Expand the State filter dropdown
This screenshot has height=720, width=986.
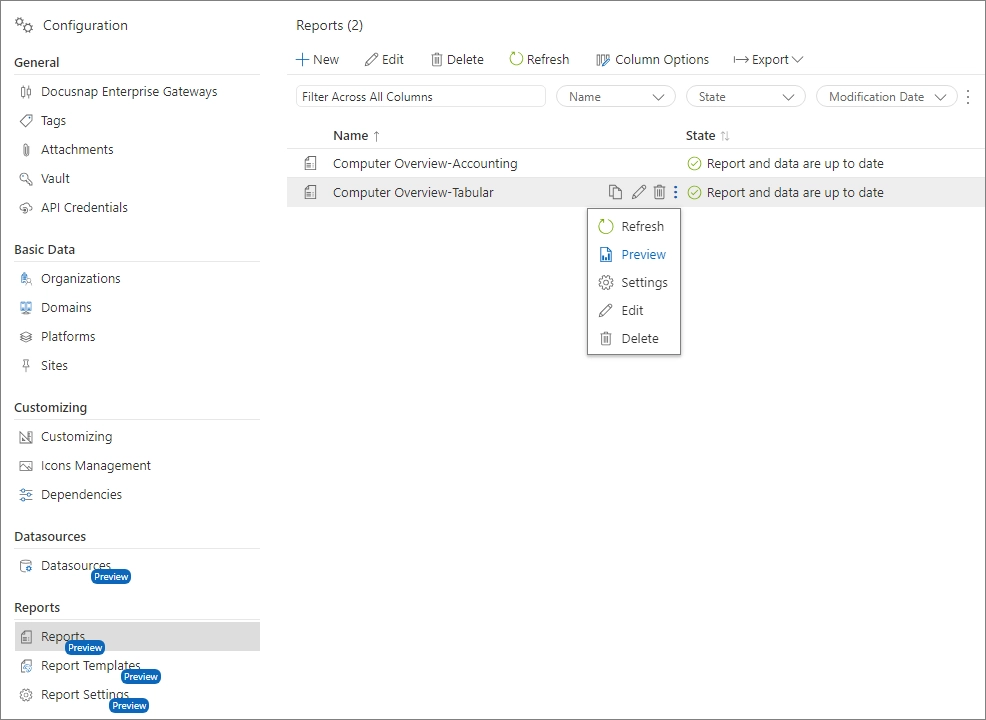pyautogui.click(x=746, y=97)
